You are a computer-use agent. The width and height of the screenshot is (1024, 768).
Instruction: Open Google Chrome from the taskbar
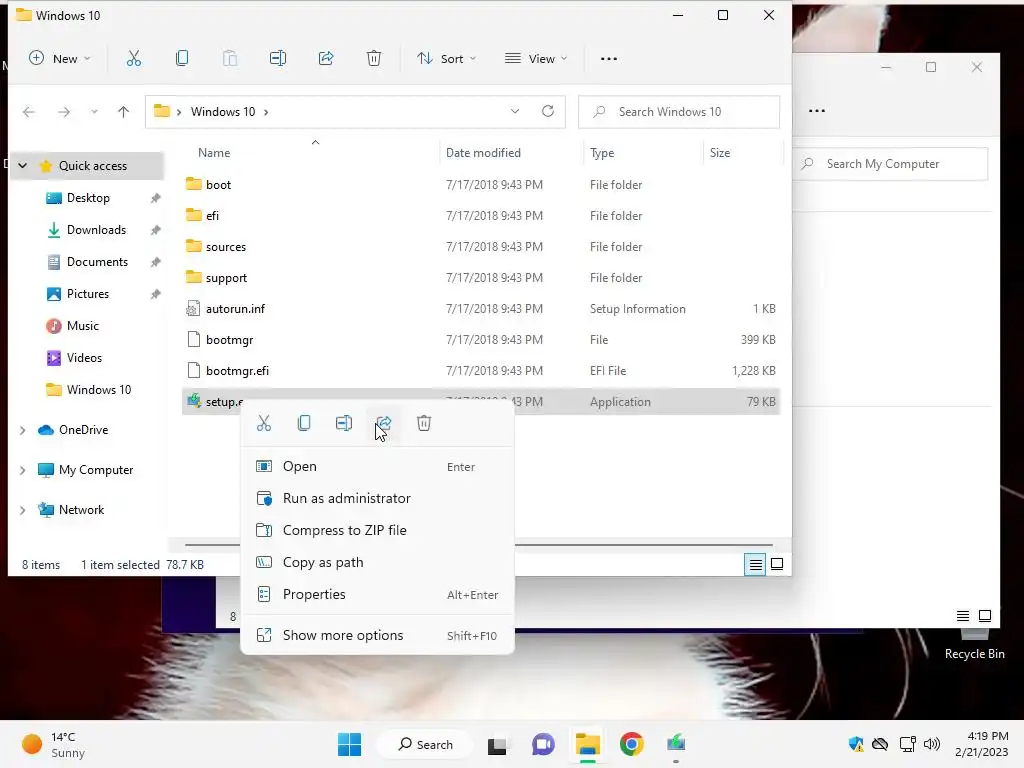pyautogui.click(x=632, y=744)
